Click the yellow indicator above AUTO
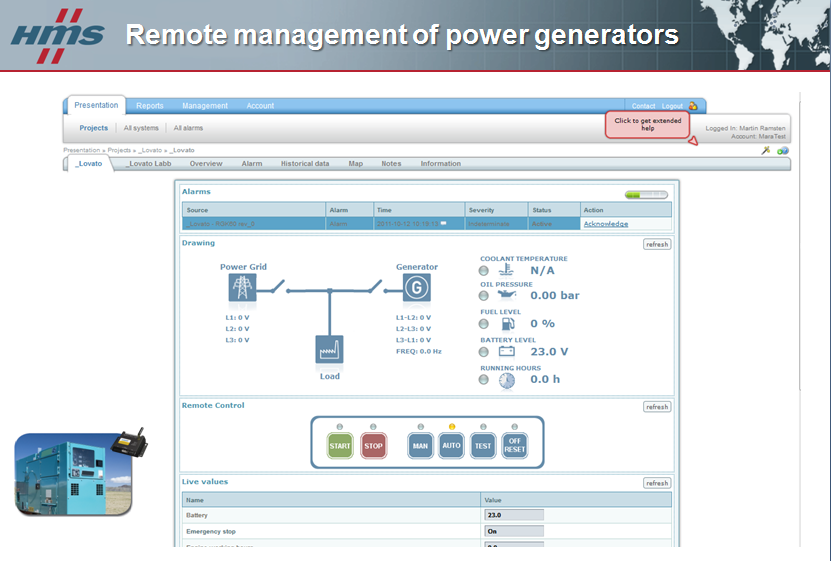This screenshot has height=561, width=831. [452, 426]
